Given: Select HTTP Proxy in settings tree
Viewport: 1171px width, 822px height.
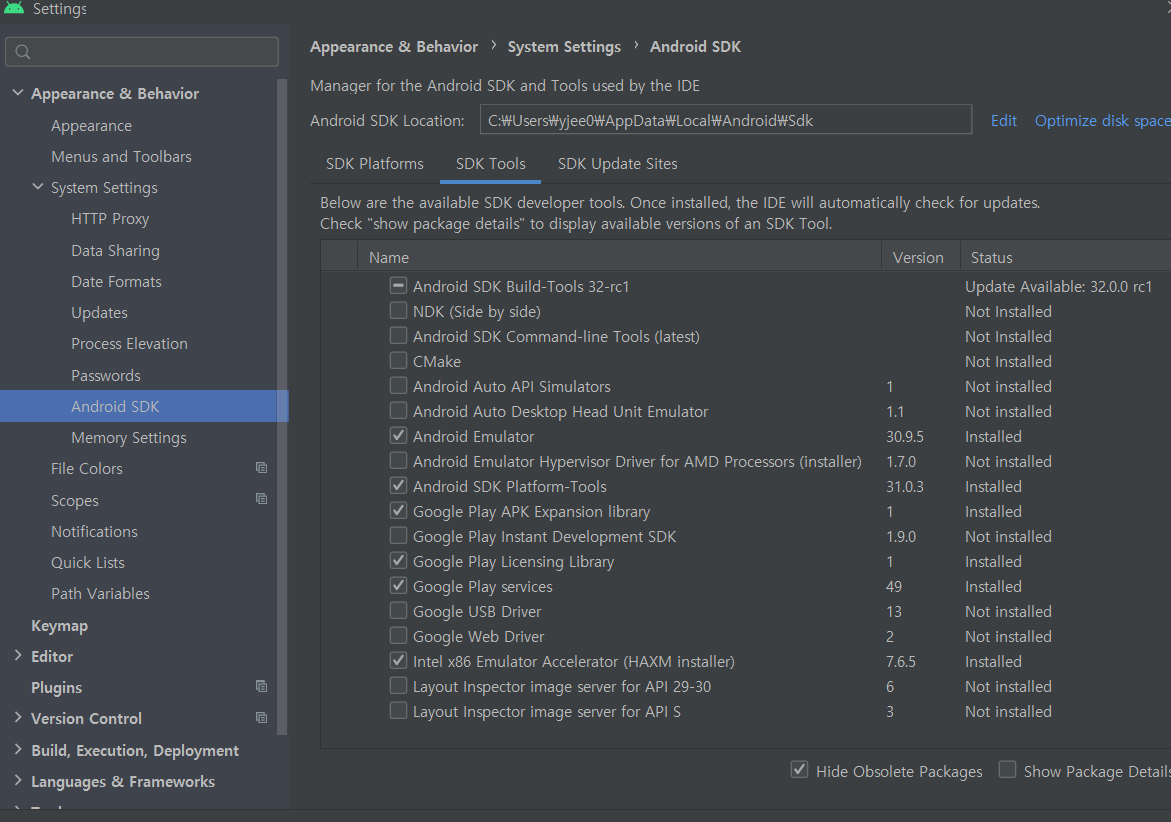Looking at the screenshot, I should tap(110, 219).
